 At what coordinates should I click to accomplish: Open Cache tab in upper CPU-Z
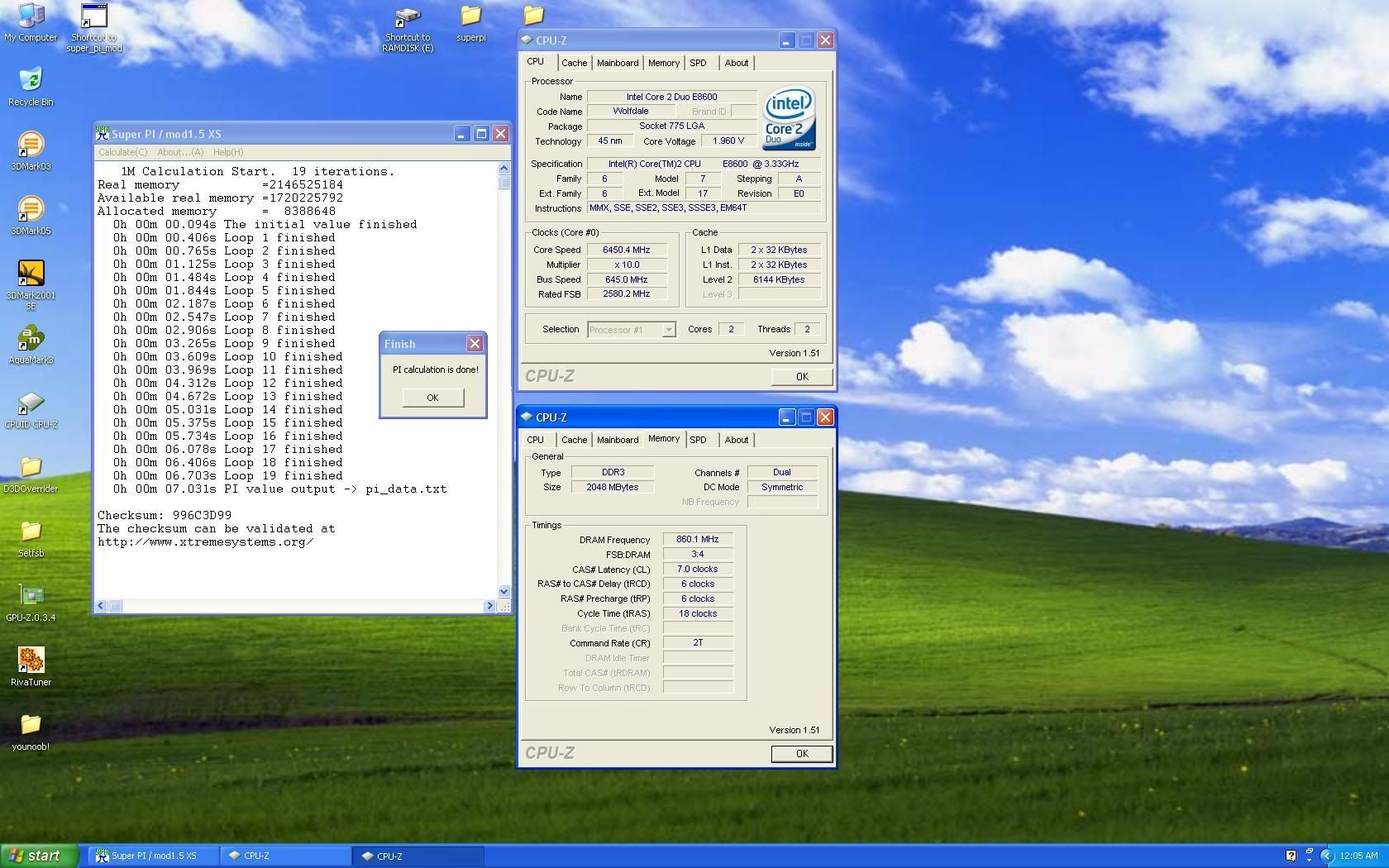[x=574, y=63]
